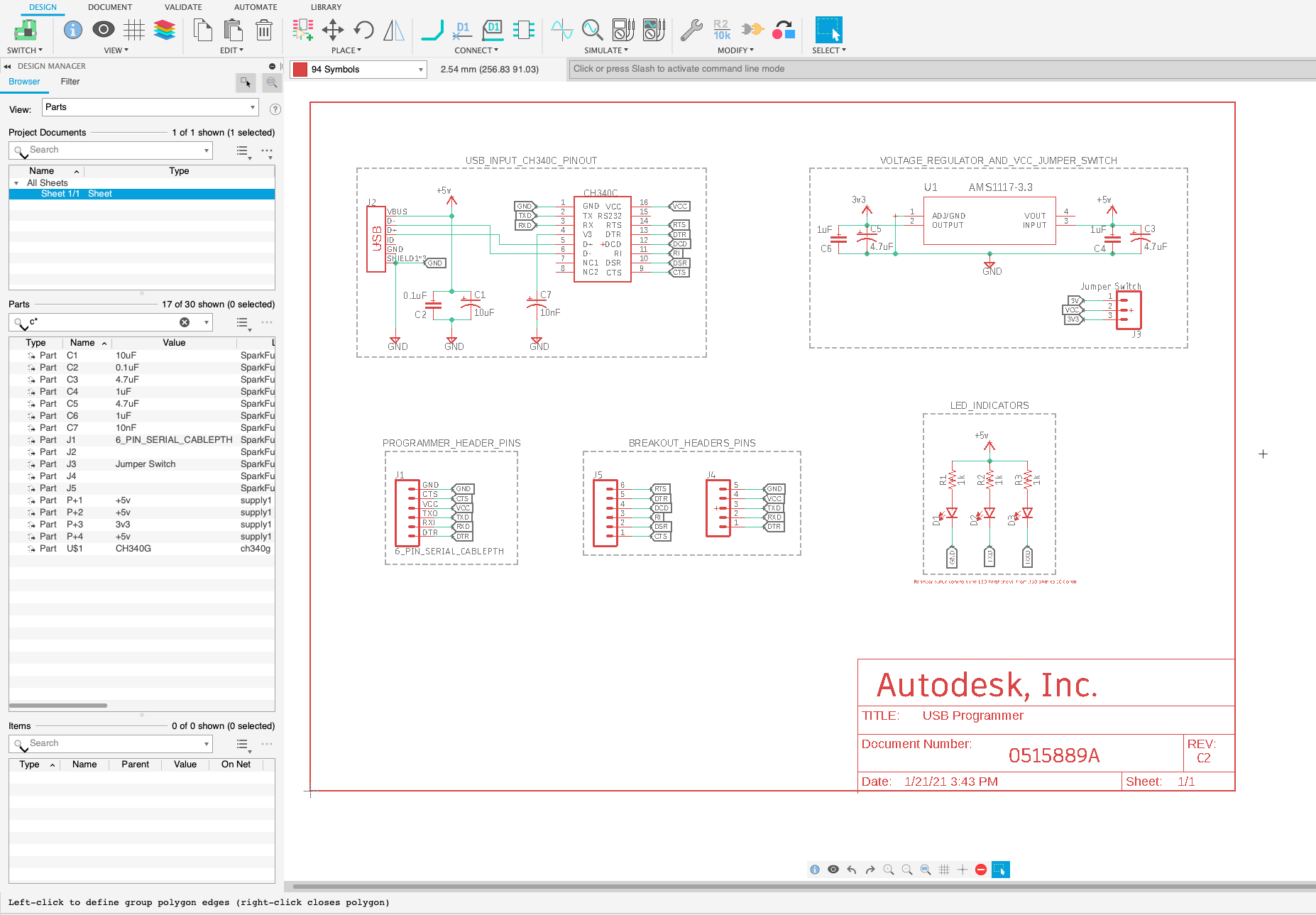Viewport: 1316px width, 915px height.
Task: Click the command line input field
Action: pos(781,68)
